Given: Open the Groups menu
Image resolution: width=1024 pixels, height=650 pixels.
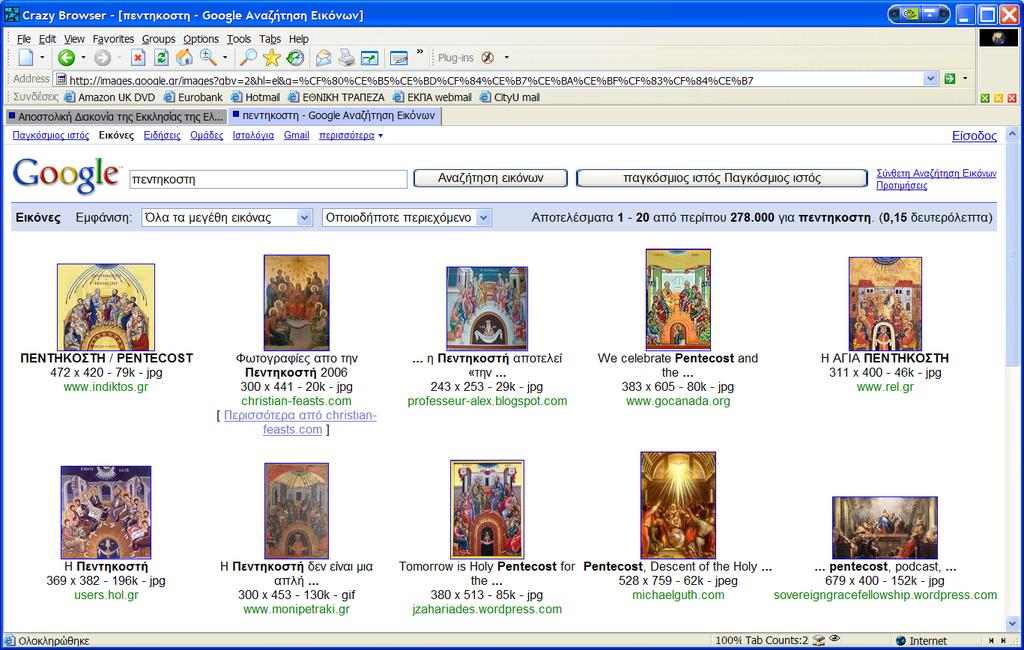Looking at the screenshot, I should click(159, 39).
